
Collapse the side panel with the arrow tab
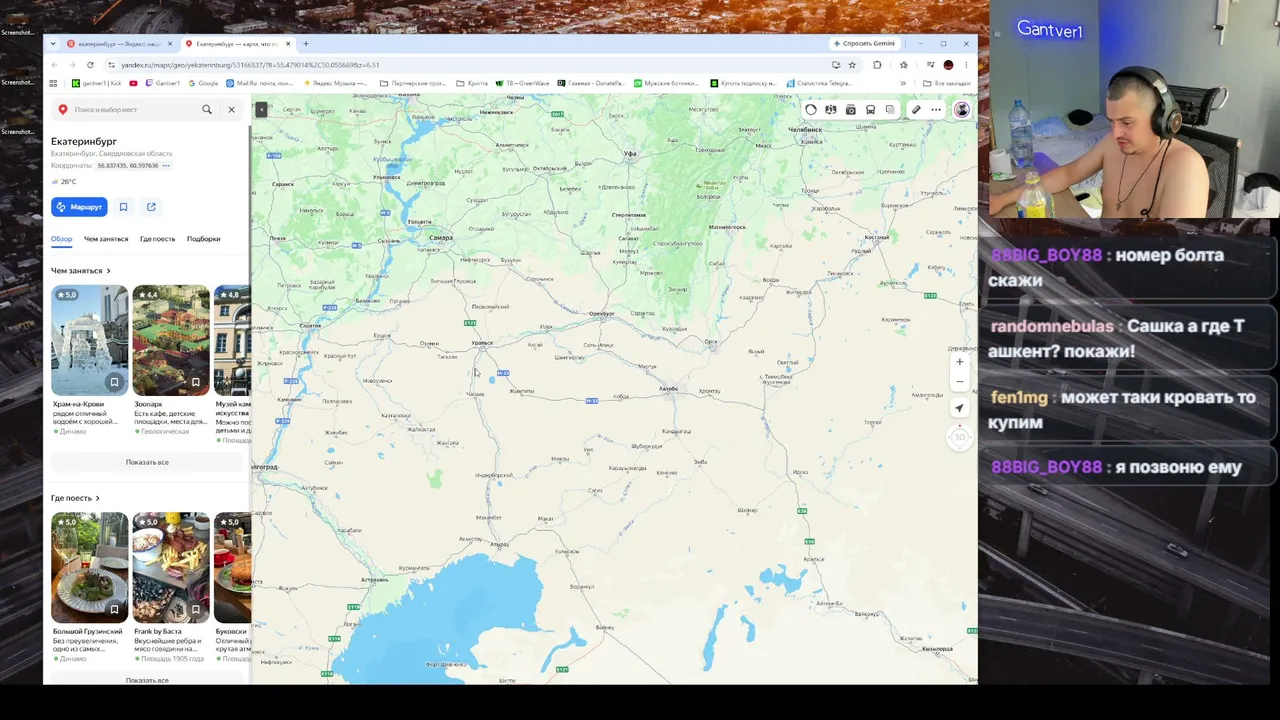coord(261,109)
